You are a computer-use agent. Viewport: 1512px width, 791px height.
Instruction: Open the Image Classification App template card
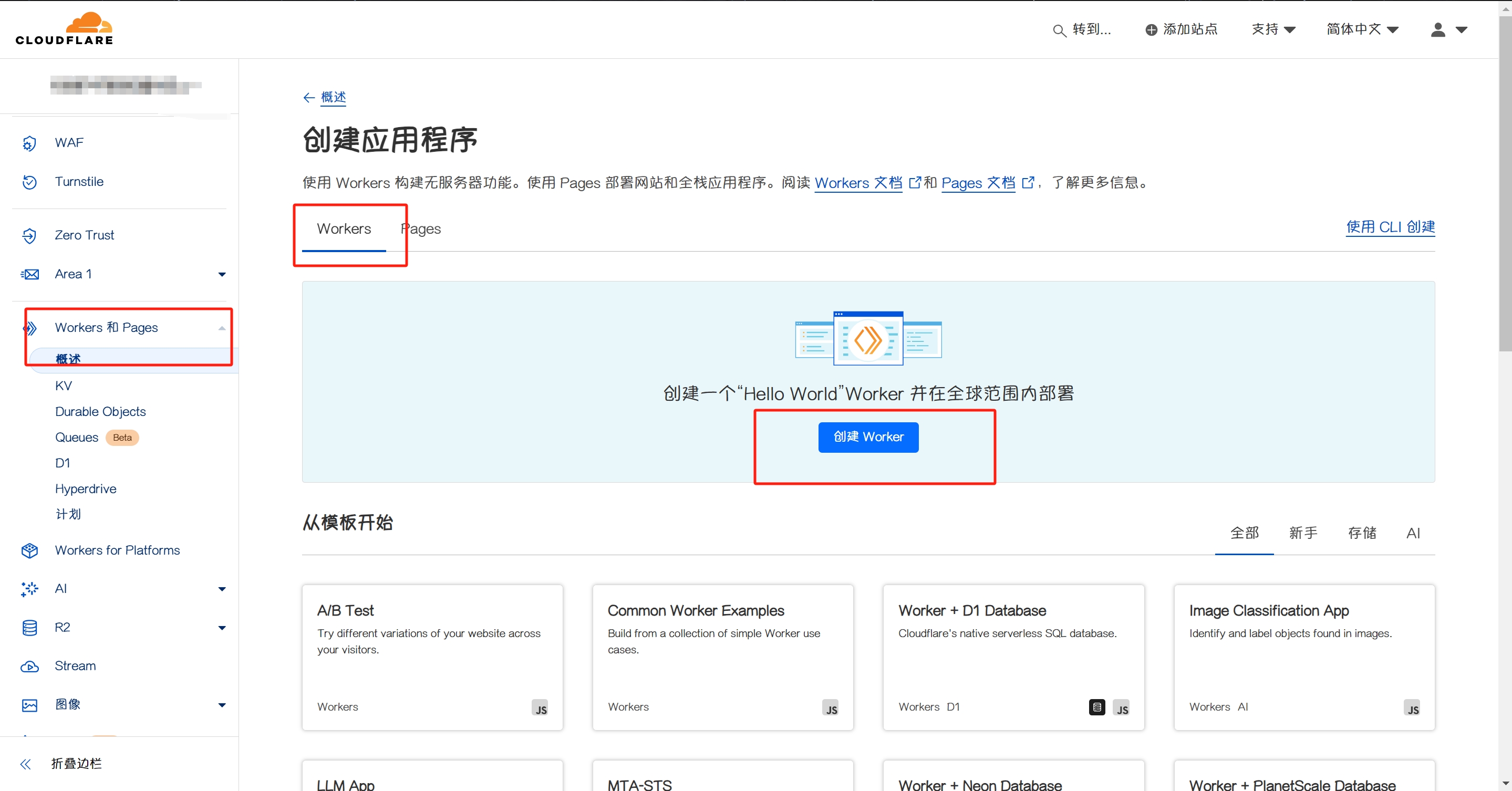tap(1304, 657)
